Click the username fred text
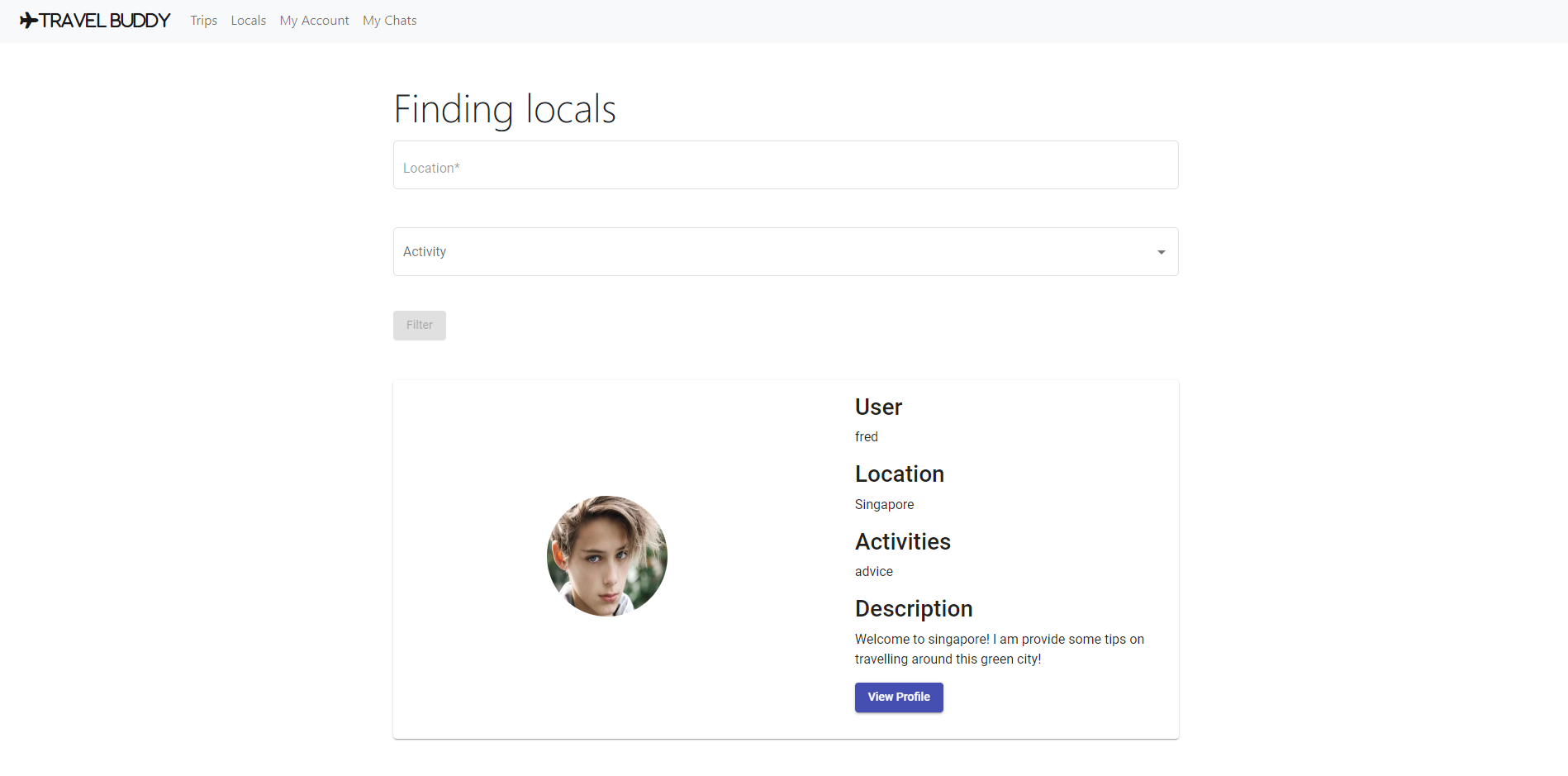The width and height of the screenshot is (1568, 776). point(866,436)
